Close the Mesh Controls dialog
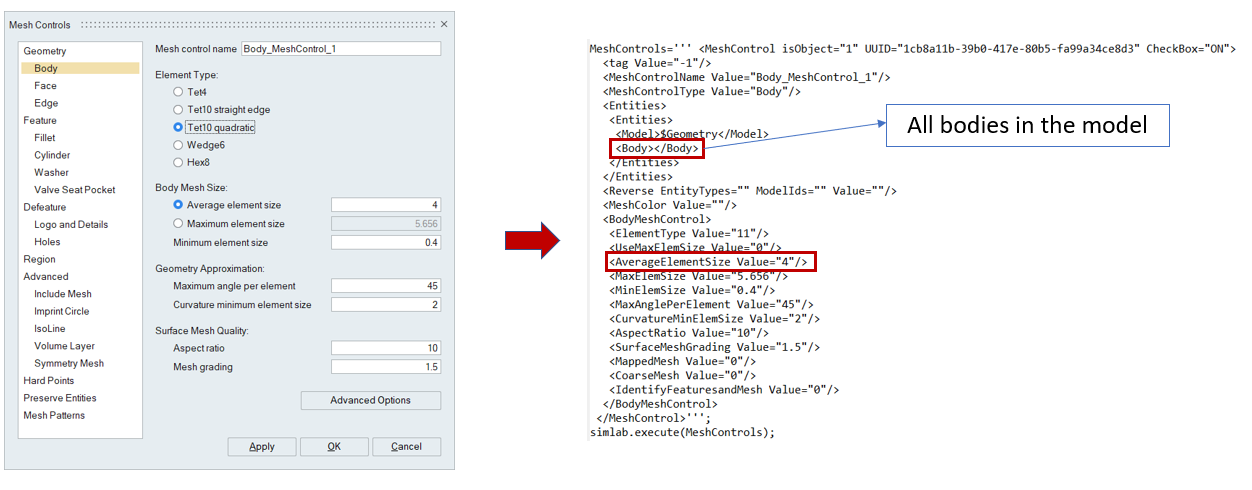The image size is (1252, 490). (444, 24)
